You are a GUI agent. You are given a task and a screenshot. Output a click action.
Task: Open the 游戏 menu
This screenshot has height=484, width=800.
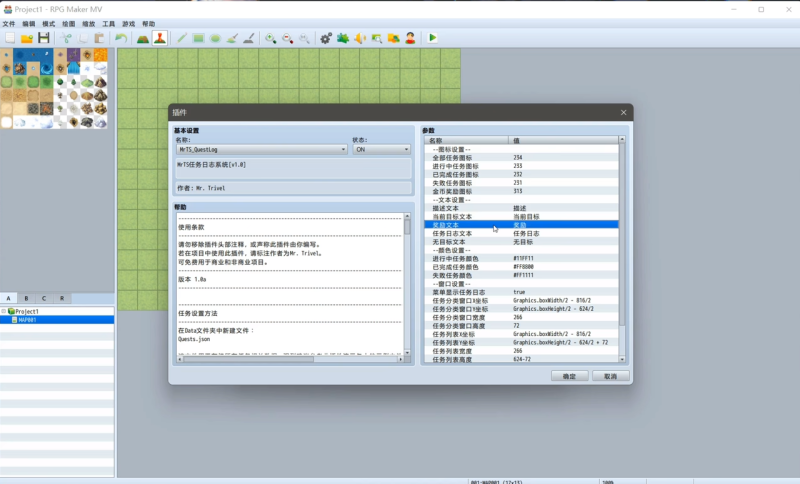point(129,23)
